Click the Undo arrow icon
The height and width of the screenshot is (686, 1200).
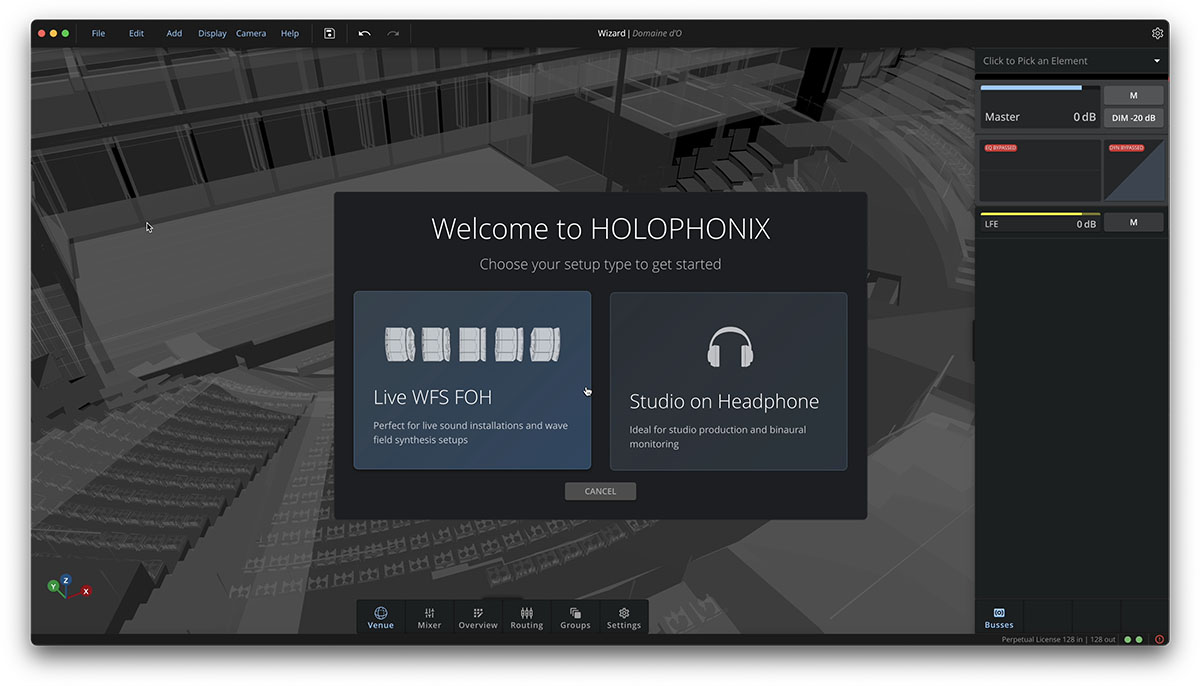coord(366,33)
